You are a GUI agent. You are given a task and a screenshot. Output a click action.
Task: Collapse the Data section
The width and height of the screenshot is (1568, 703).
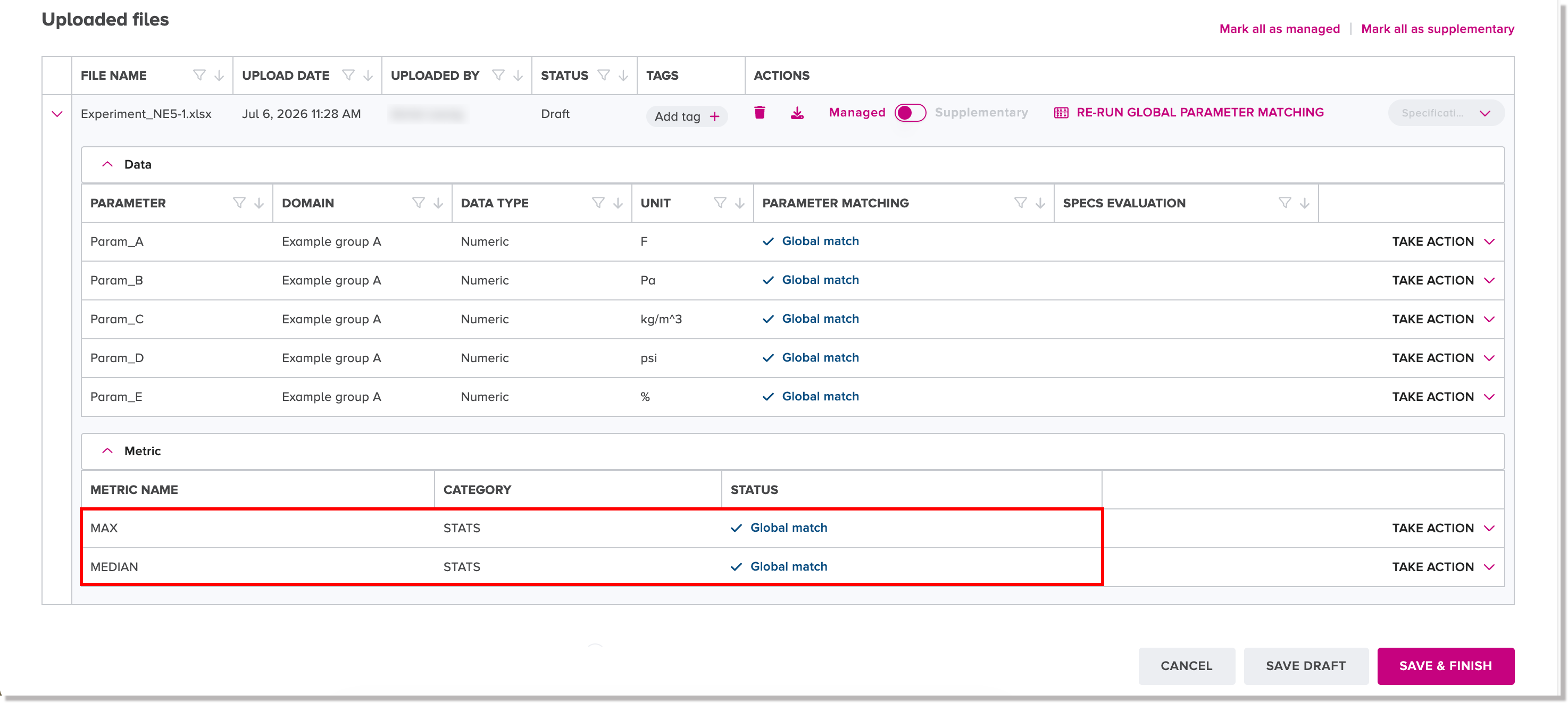107,164
